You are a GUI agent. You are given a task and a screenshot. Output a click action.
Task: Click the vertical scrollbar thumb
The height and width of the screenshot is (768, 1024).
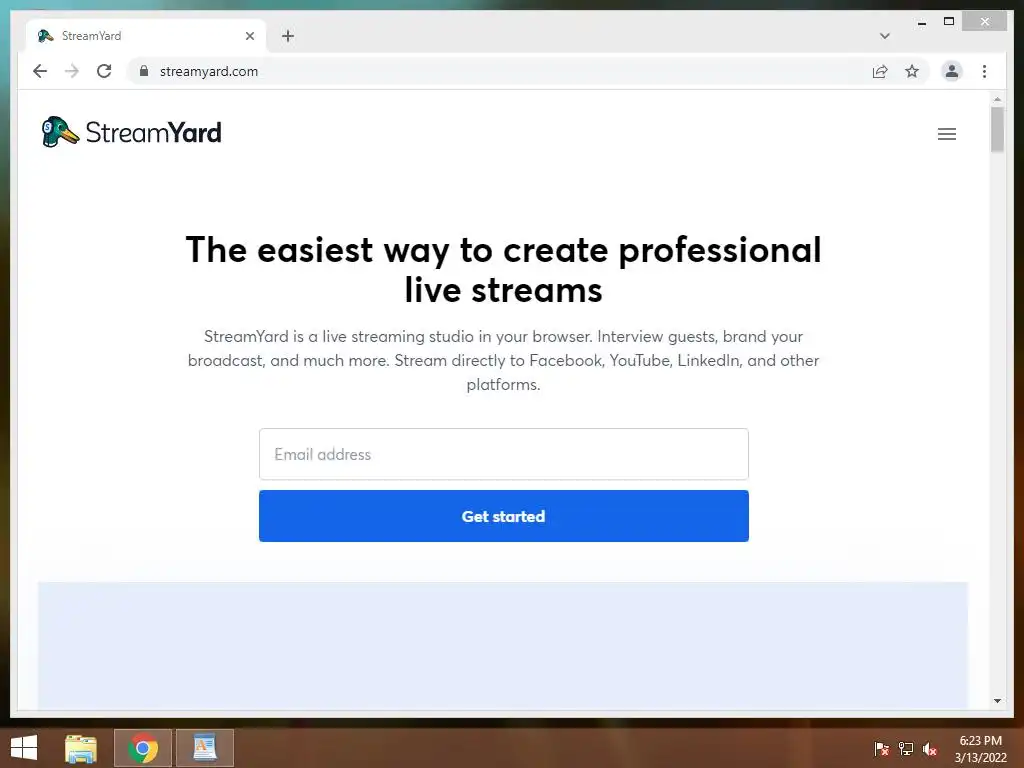pyautogui.click(x=997, y=129)
